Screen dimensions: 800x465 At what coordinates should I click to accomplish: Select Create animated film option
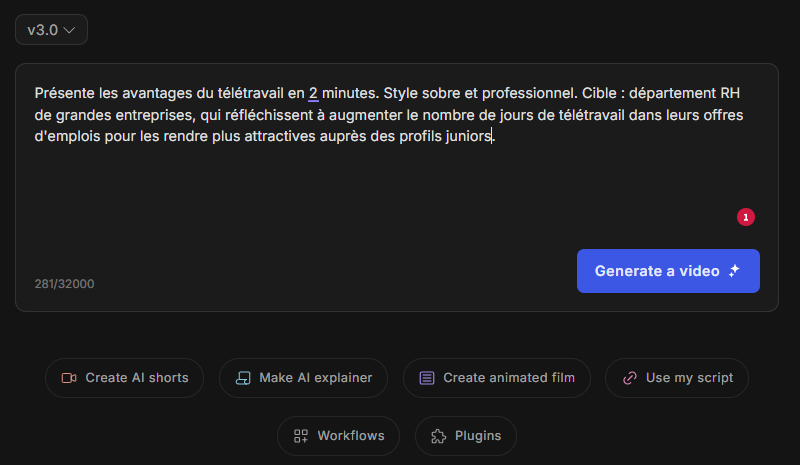pos(496,378)
